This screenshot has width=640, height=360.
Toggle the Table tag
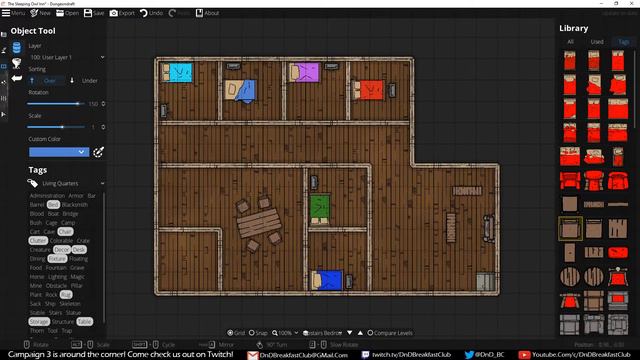pyautogui.click(x=84, y=322)
